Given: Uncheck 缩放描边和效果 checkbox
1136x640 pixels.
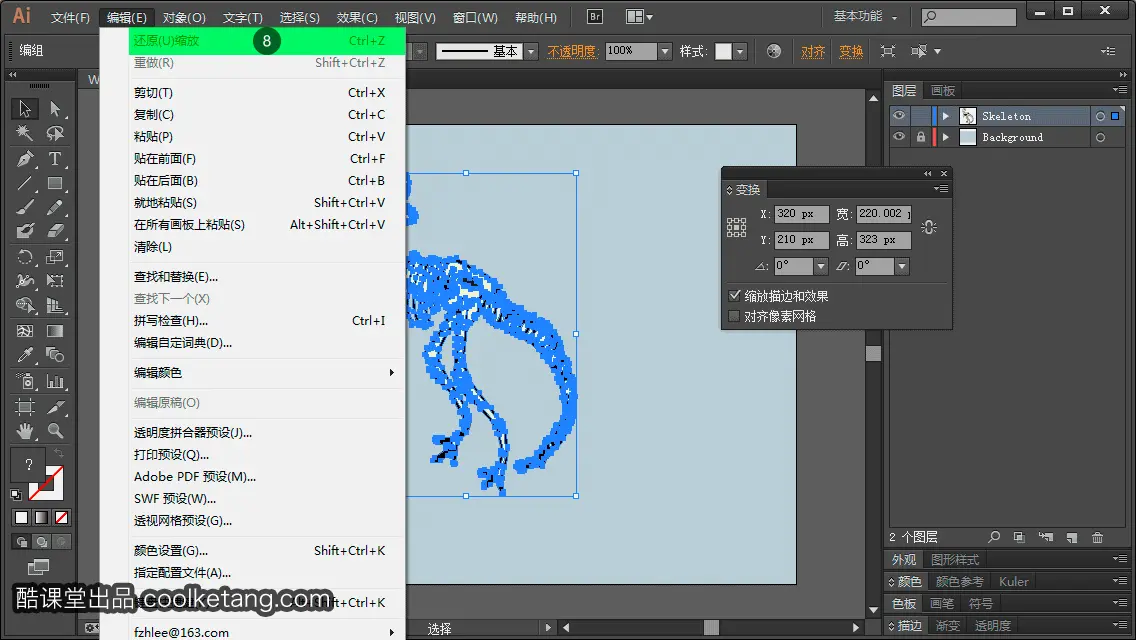Looking at the screenshot, I should (x=735, y=296).
